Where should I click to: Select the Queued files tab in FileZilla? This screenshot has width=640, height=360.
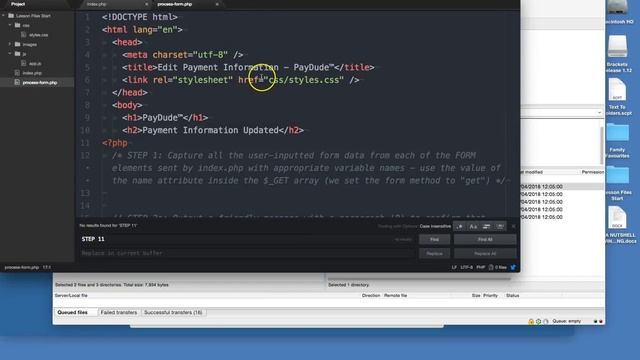coord(73,312)
